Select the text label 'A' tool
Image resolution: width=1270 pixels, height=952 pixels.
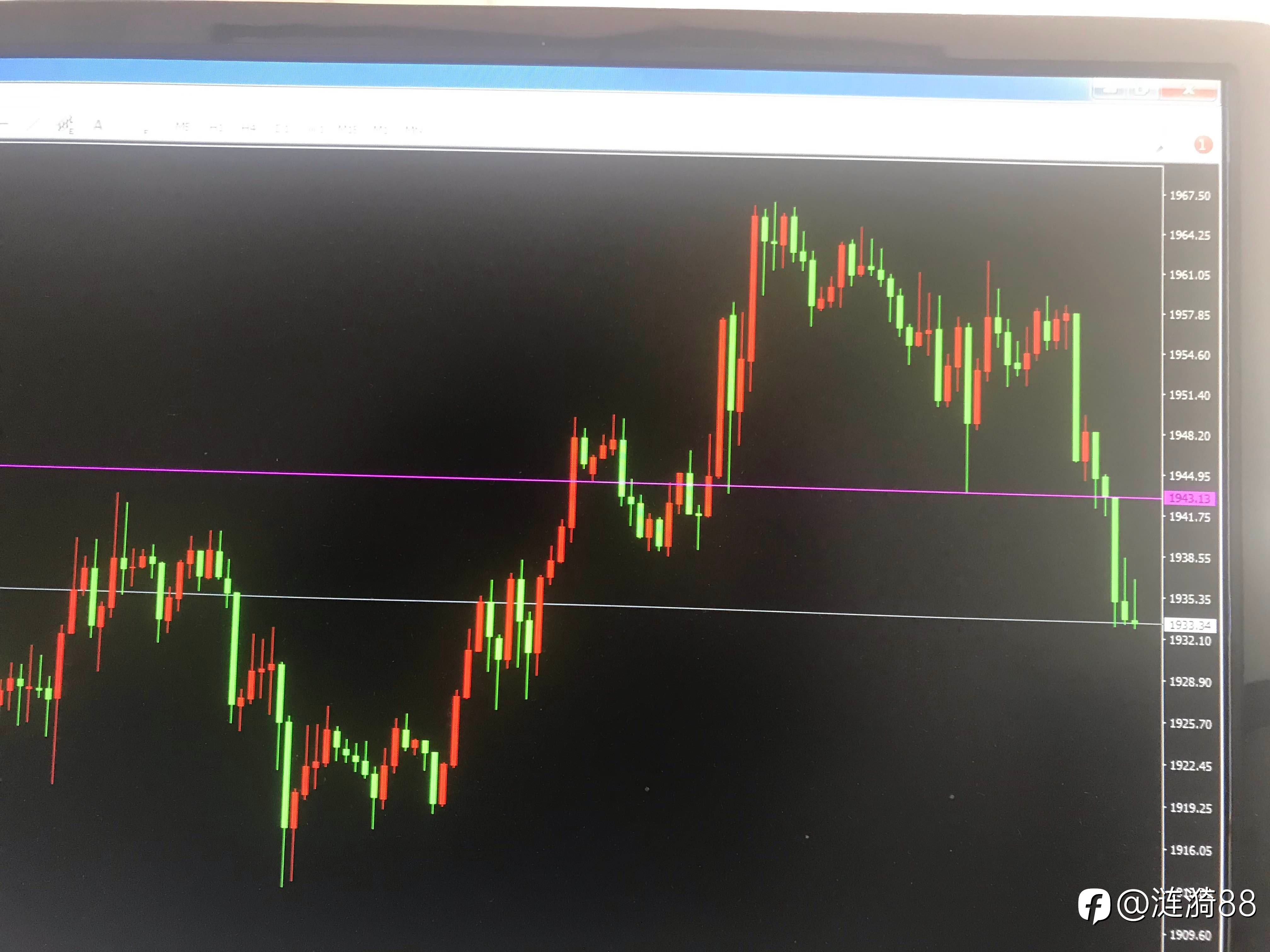coord(98,125)
